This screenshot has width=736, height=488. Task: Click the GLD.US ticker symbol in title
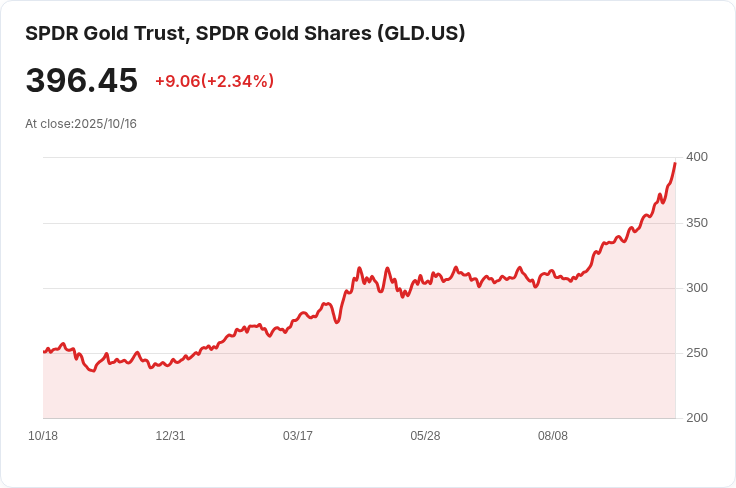[x=420, y=33]
